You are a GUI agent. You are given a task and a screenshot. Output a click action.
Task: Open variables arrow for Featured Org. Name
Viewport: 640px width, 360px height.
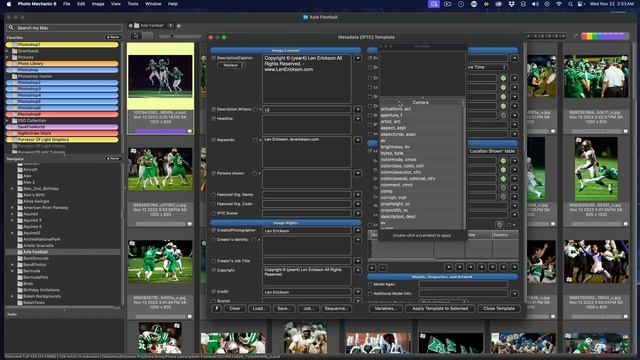[358, 195]
